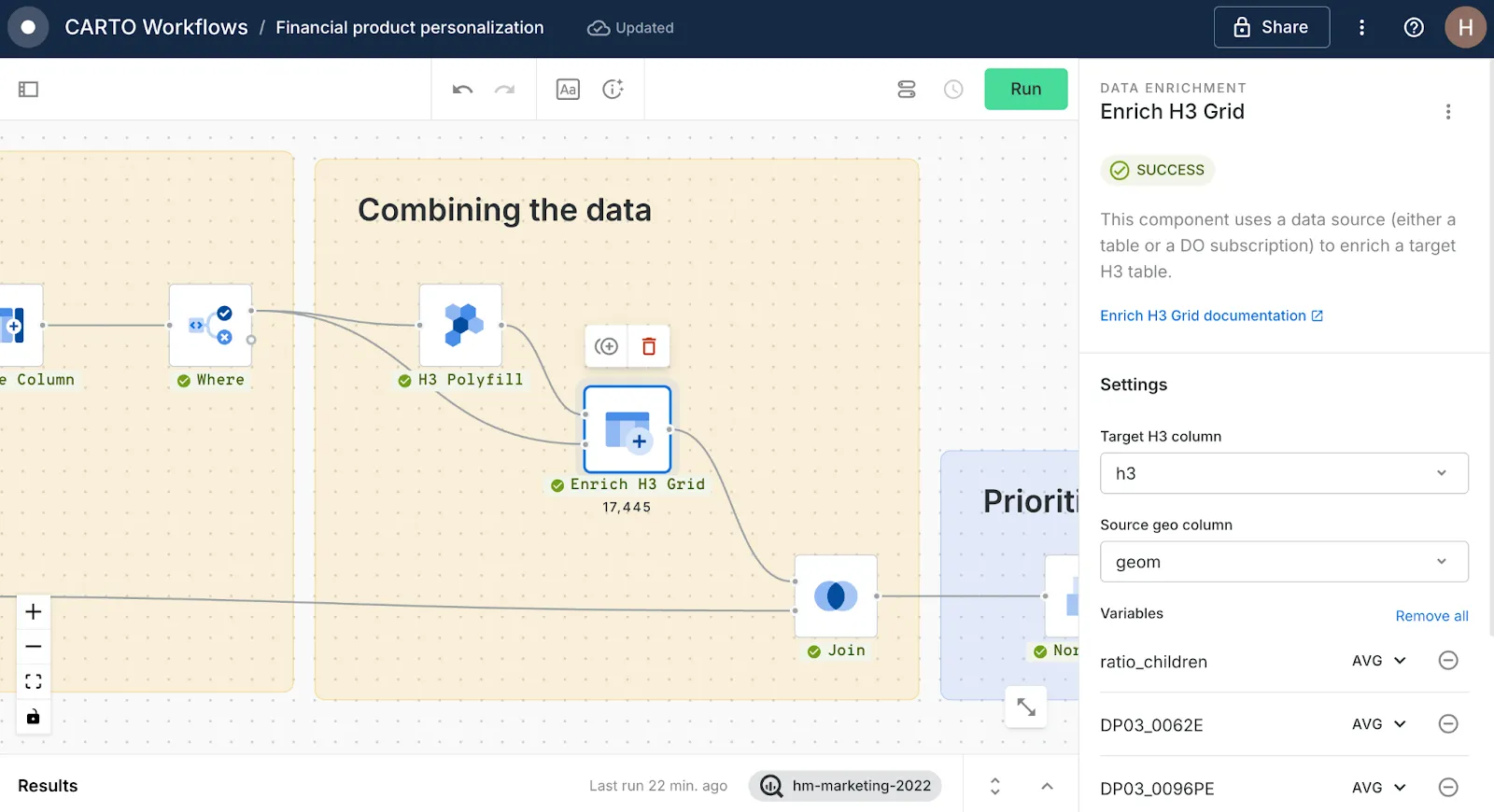Change AVG aggregation for ratio_children
1494x812 pixels.
pos(1379,661)
